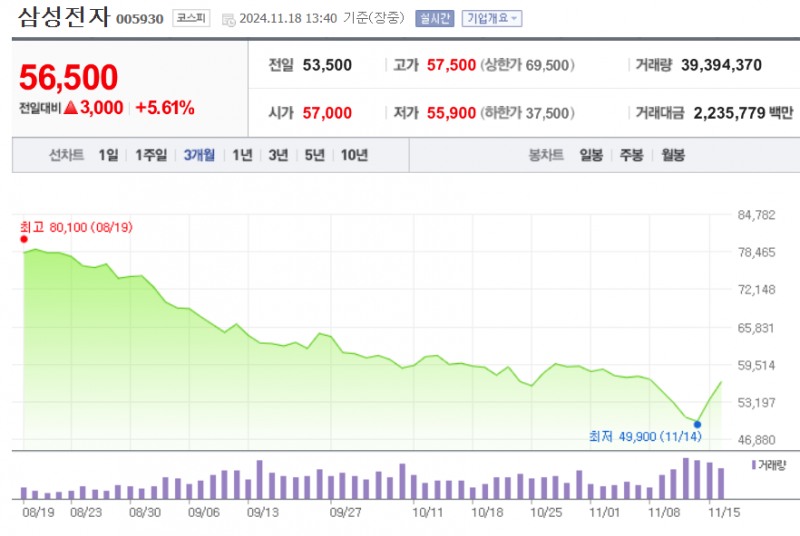Click the calendar icon beside the date
800x536 pixels.
228,19
